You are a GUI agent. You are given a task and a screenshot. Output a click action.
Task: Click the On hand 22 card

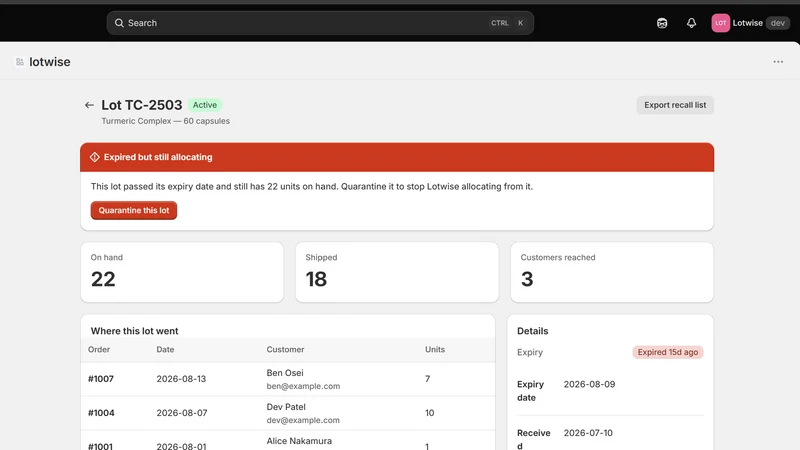[182, 272]
